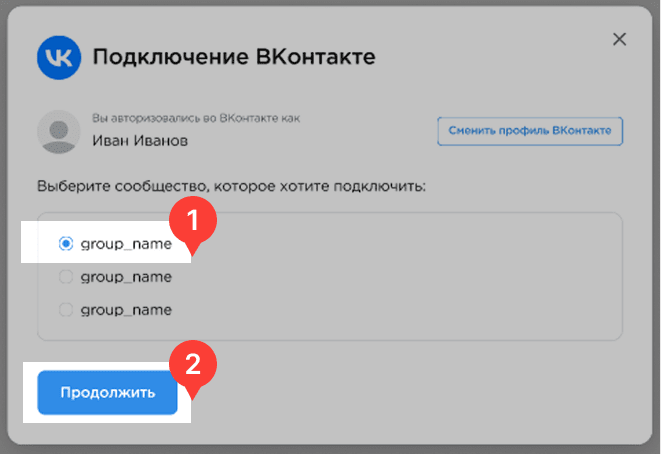Image resolution: width=661 pixels, height=454 pixels.
Task: Select the second group_name radio button
Action: (66, 277)
